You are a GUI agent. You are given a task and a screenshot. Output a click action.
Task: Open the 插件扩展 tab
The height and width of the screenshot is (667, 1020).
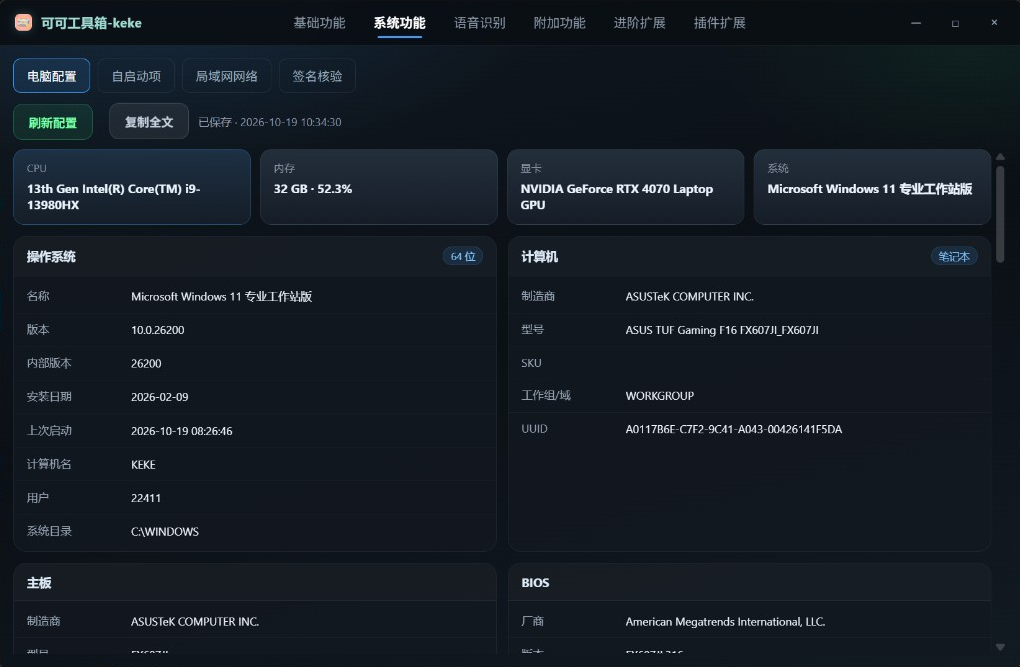click(719, 23)
